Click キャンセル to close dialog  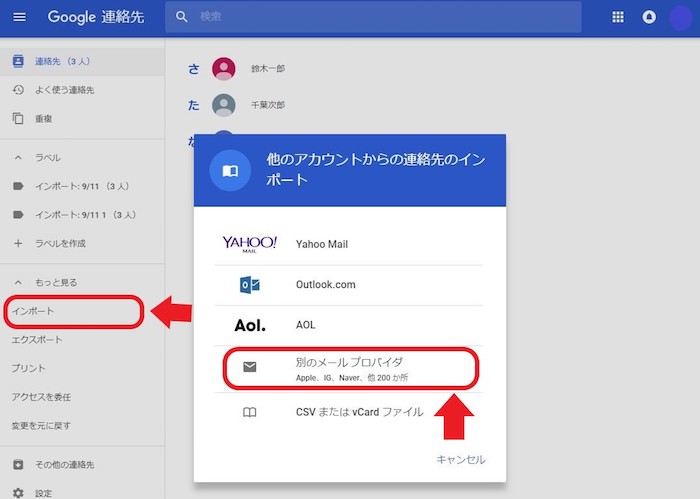coord(460,459)
